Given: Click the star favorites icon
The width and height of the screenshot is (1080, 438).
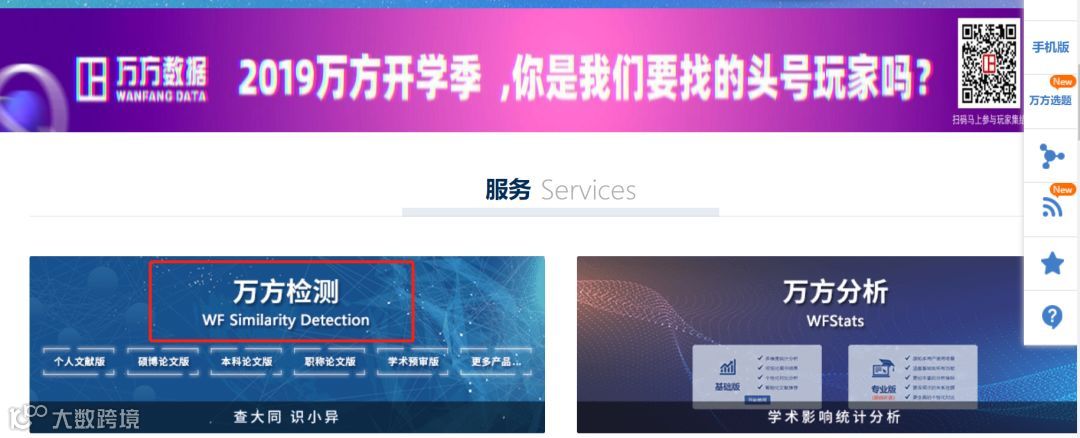Looking at the screenshot, I should (x=1052, y=263).
